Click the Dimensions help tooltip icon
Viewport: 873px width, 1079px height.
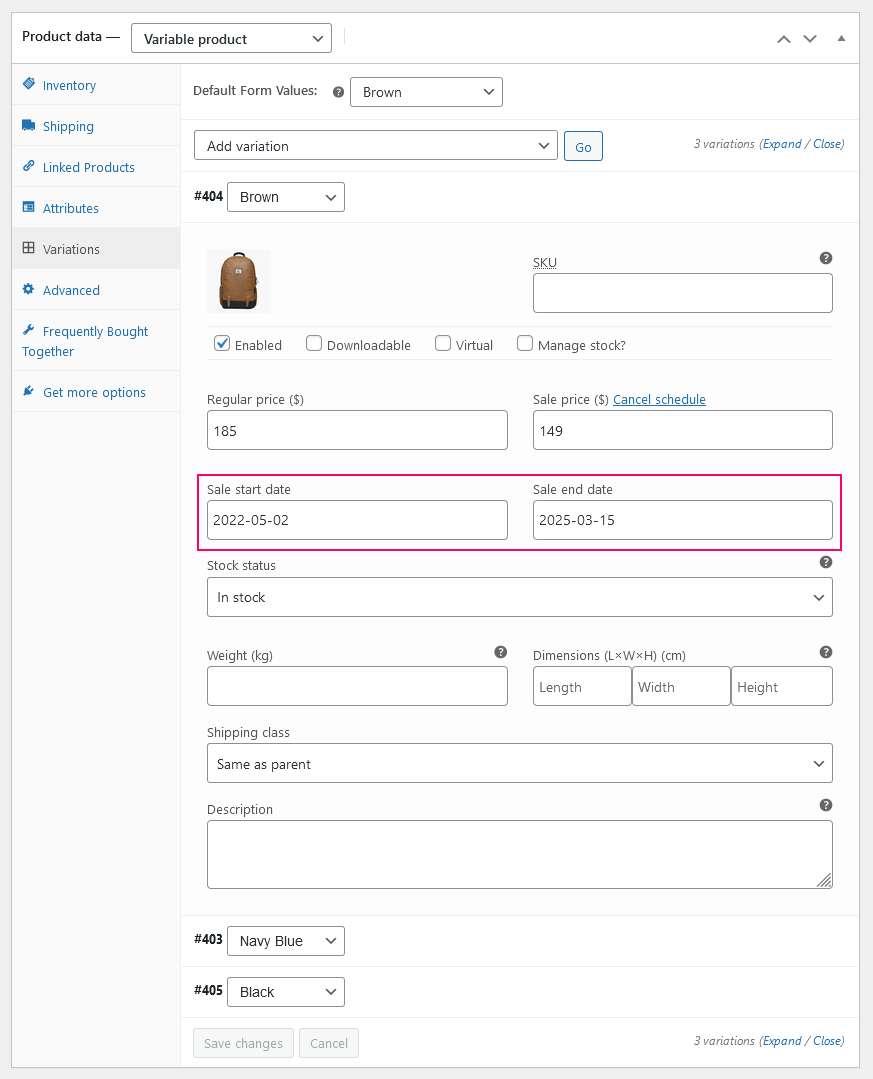click(x=826, y=652)
